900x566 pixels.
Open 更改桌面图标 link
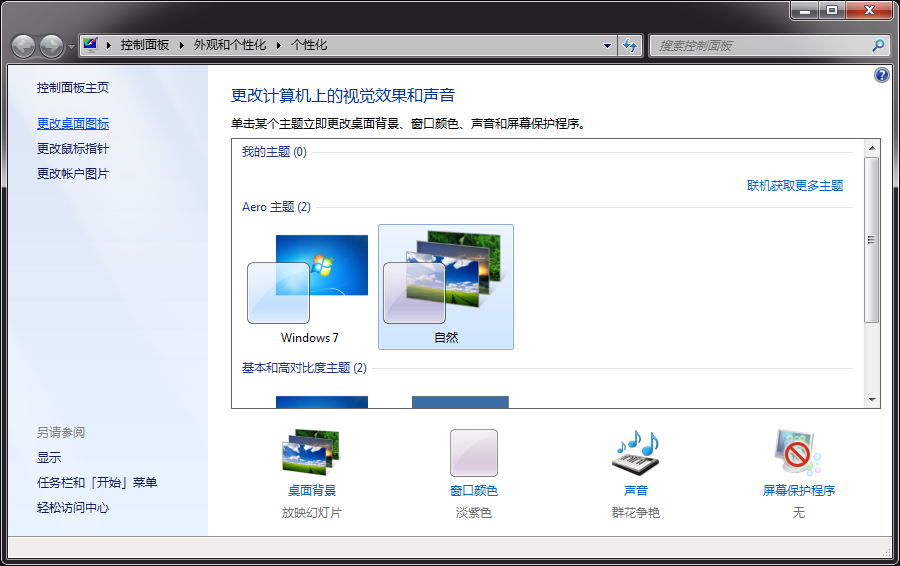(x=73, y=123)
